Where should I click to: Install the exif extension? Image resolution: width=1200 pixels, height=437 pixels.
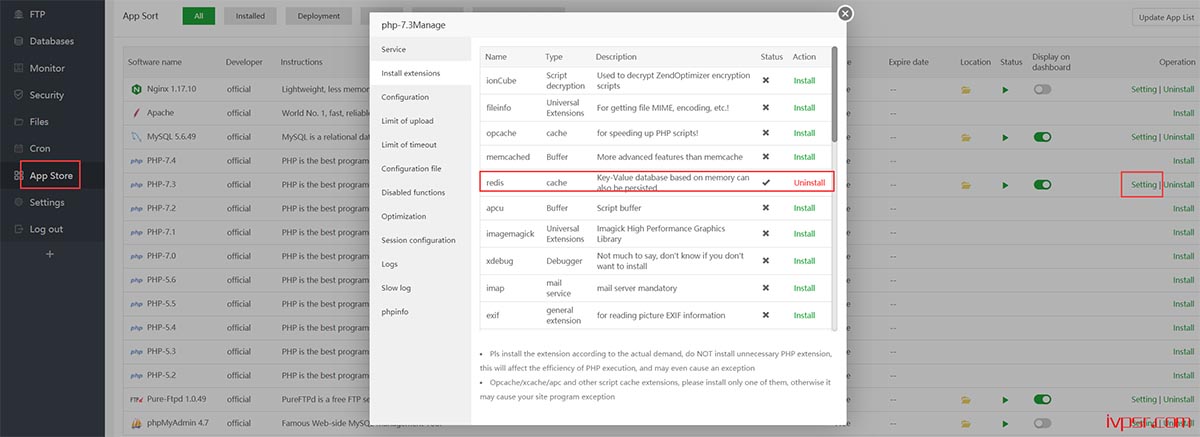click(804, 315)
